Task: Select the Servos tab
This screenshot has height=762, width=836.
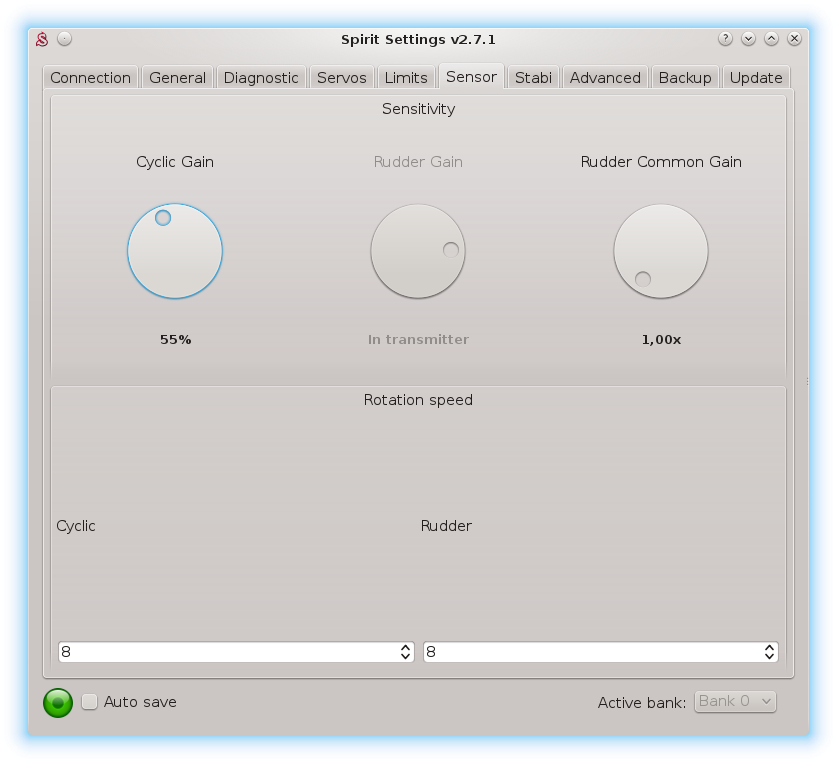Action: pyautogui.click(x=342, y=78)
